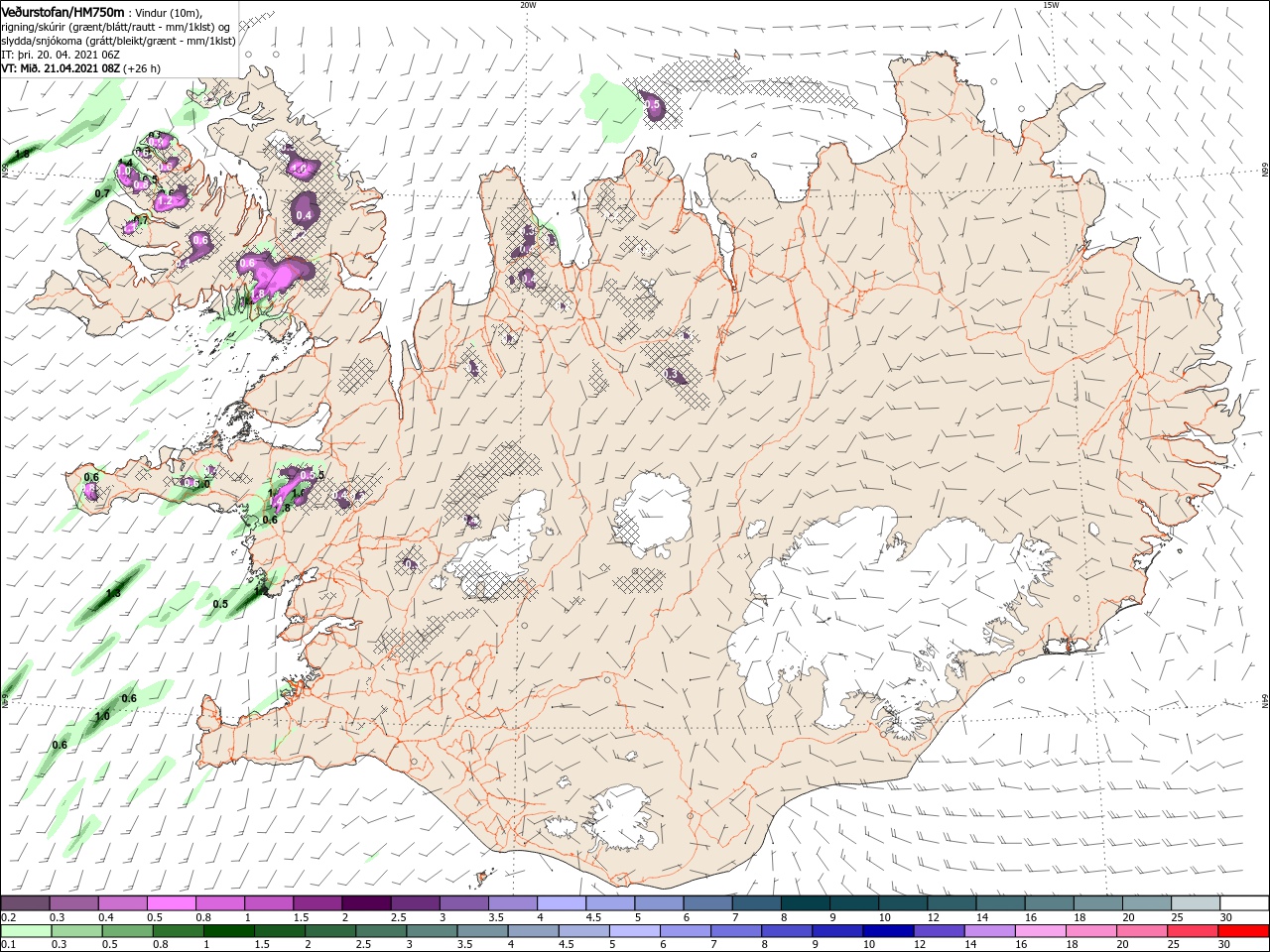The height and width of the screenshot is (952, 1270).
Task: Pick top-row legend swatch between 0.2 and 0.3
Action: pos(25,903)
